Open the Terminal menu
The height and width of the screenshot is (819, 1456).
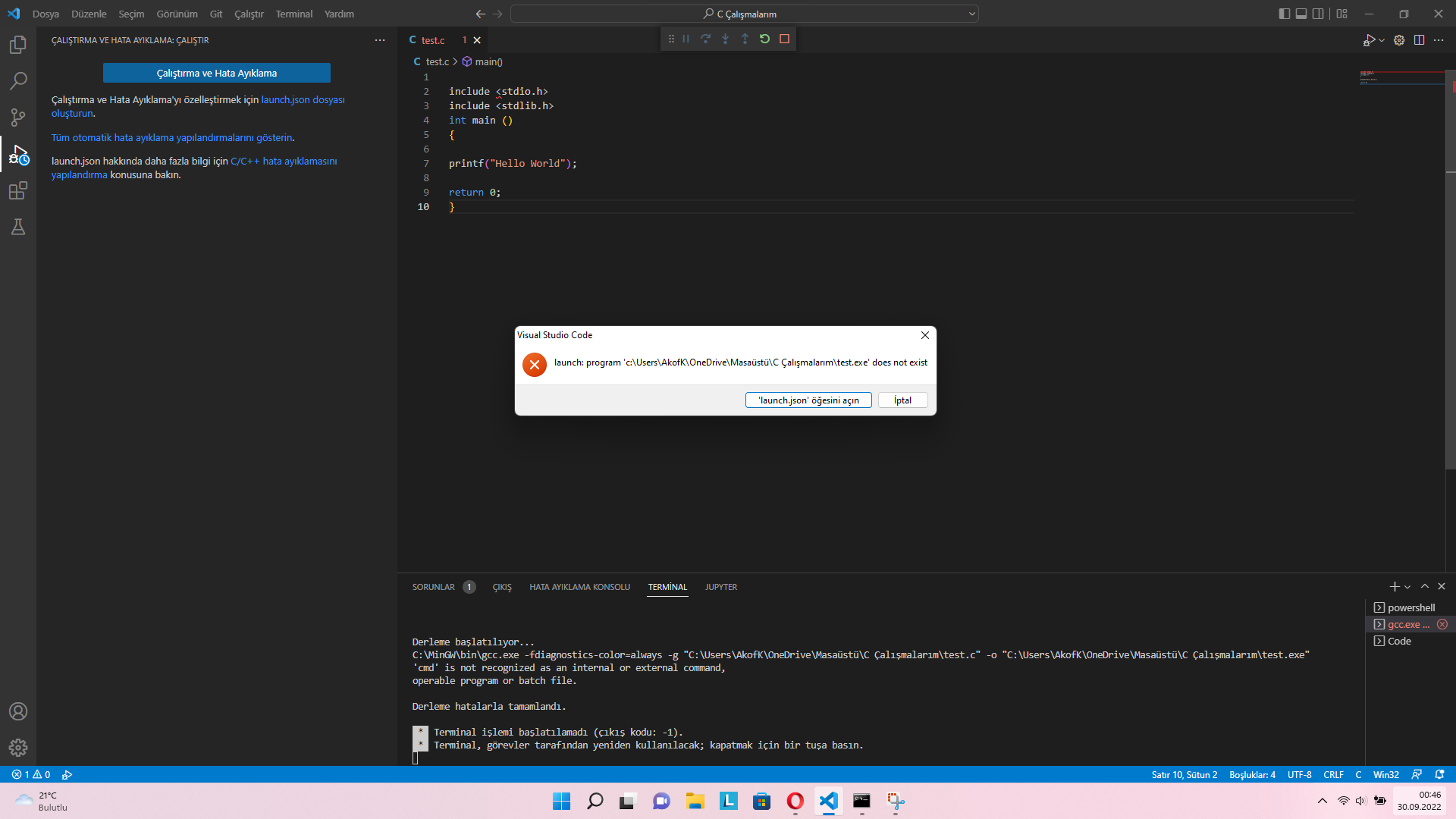[293, 14]
